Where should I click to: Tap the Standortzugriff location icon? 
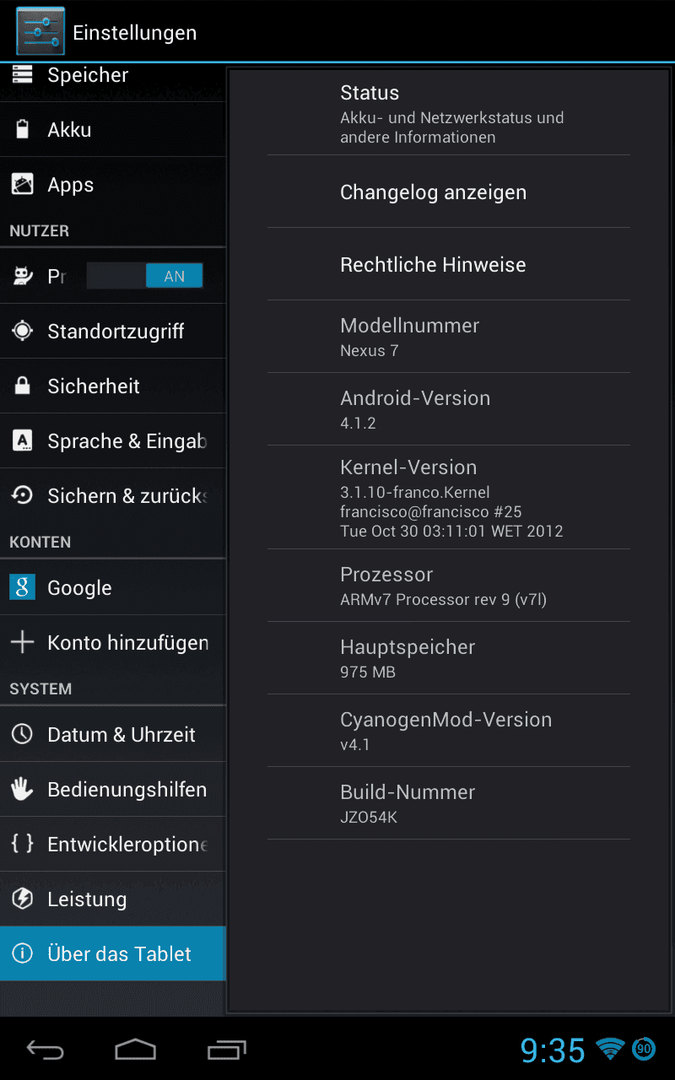(x=22, y=331)
